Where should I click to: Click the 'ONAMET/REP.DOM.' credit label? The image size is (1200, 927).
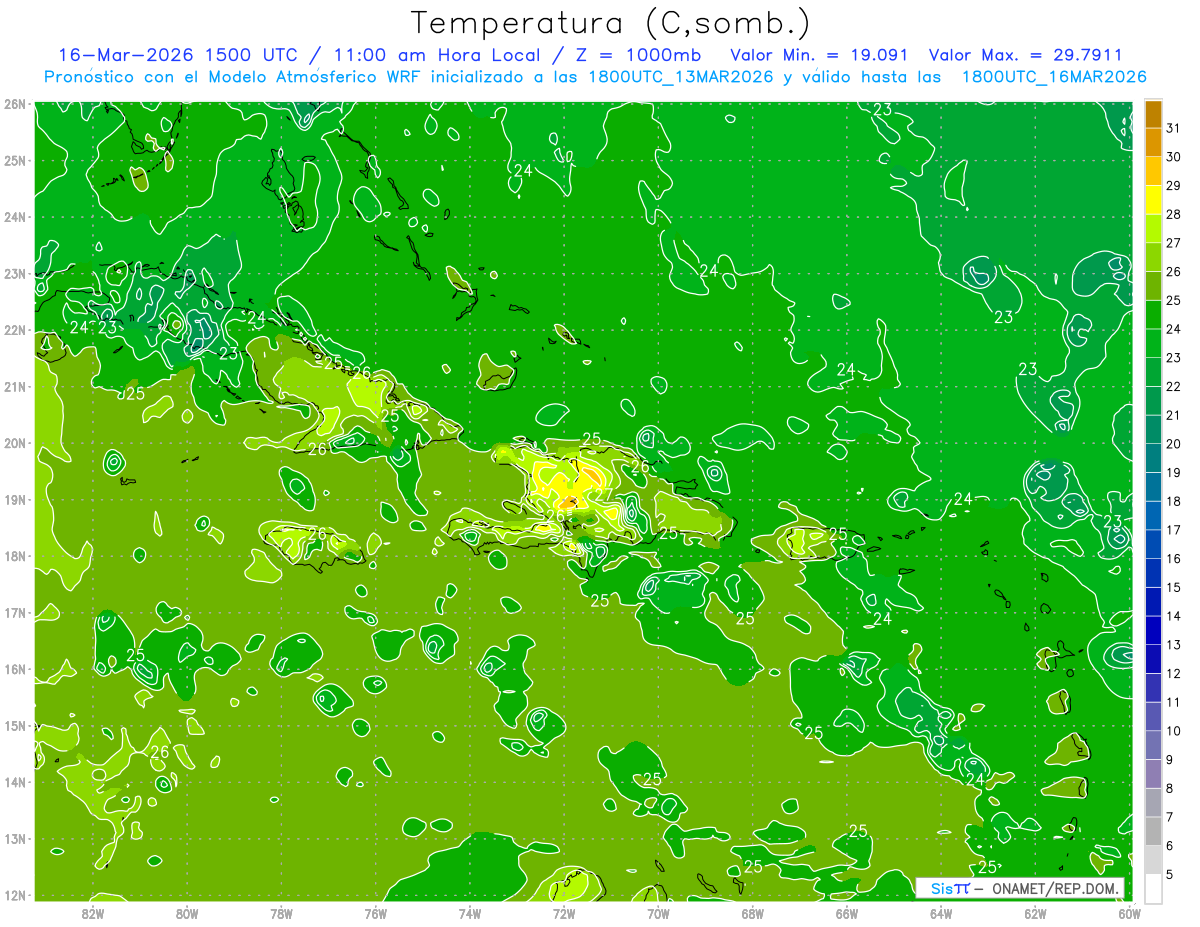point(1053,888)
